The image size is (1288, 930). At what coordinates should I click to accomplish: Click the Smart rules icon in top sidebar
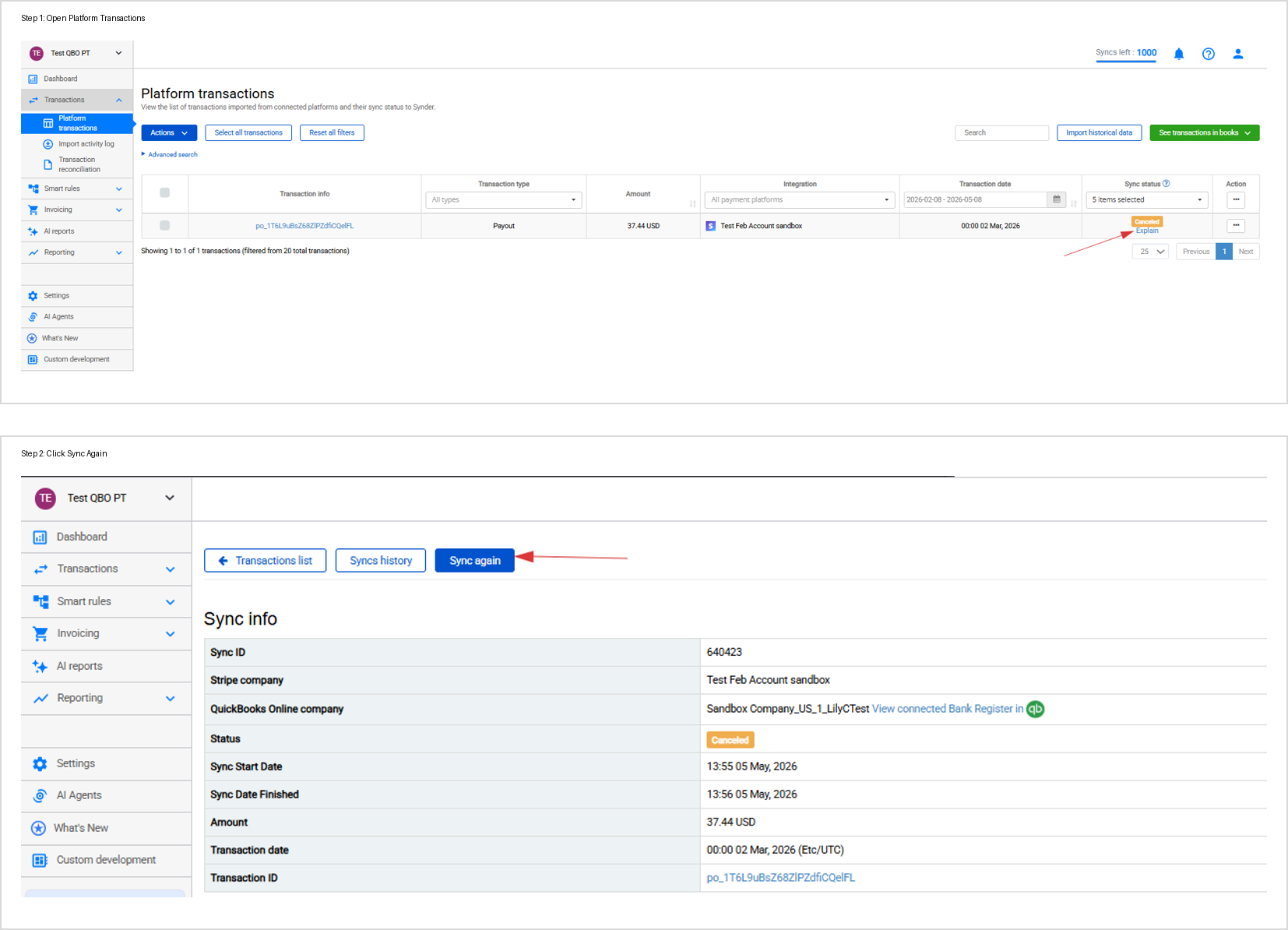click(33, 188)
